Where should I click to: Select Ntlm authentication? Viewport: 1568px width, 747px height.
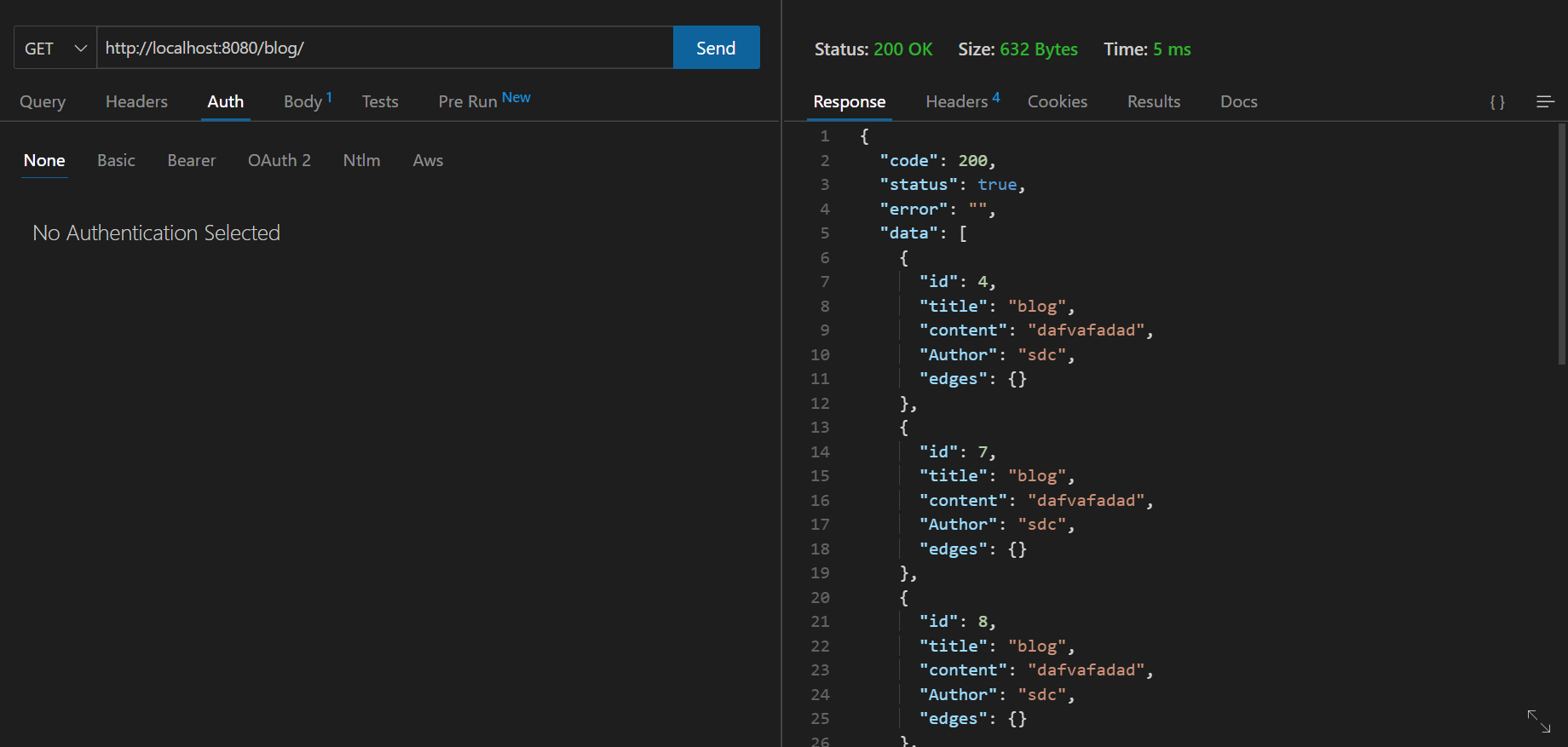point(361,160)
